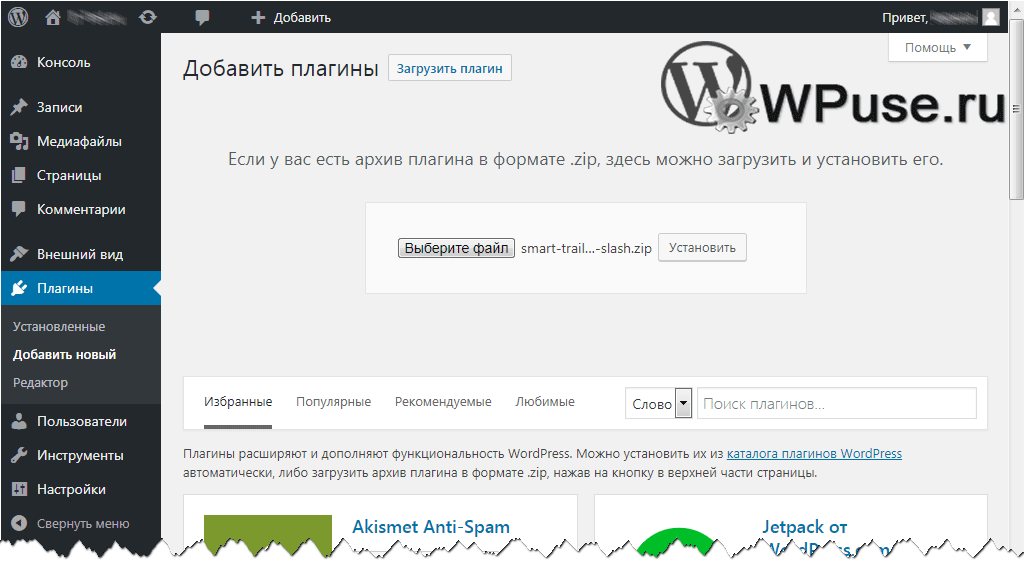Open site home icon in admin bar
This screenshot has width=1024, height=561.
[53, 17]
